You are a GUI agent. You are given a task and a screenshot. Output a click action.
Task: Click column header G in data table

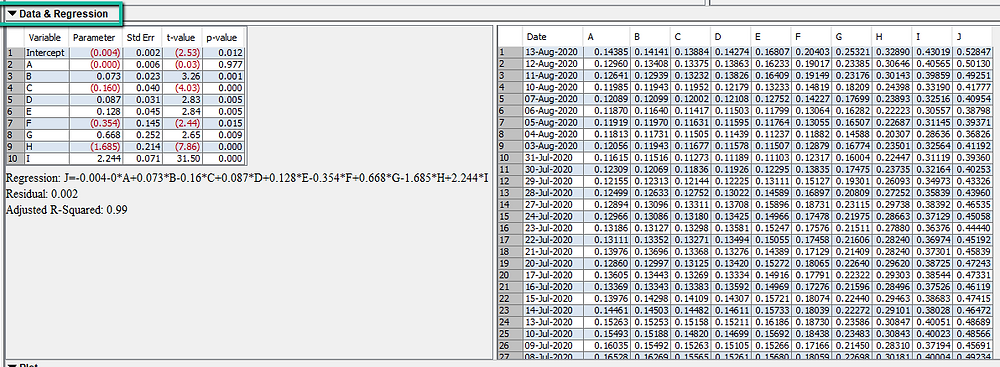[850, 37]
